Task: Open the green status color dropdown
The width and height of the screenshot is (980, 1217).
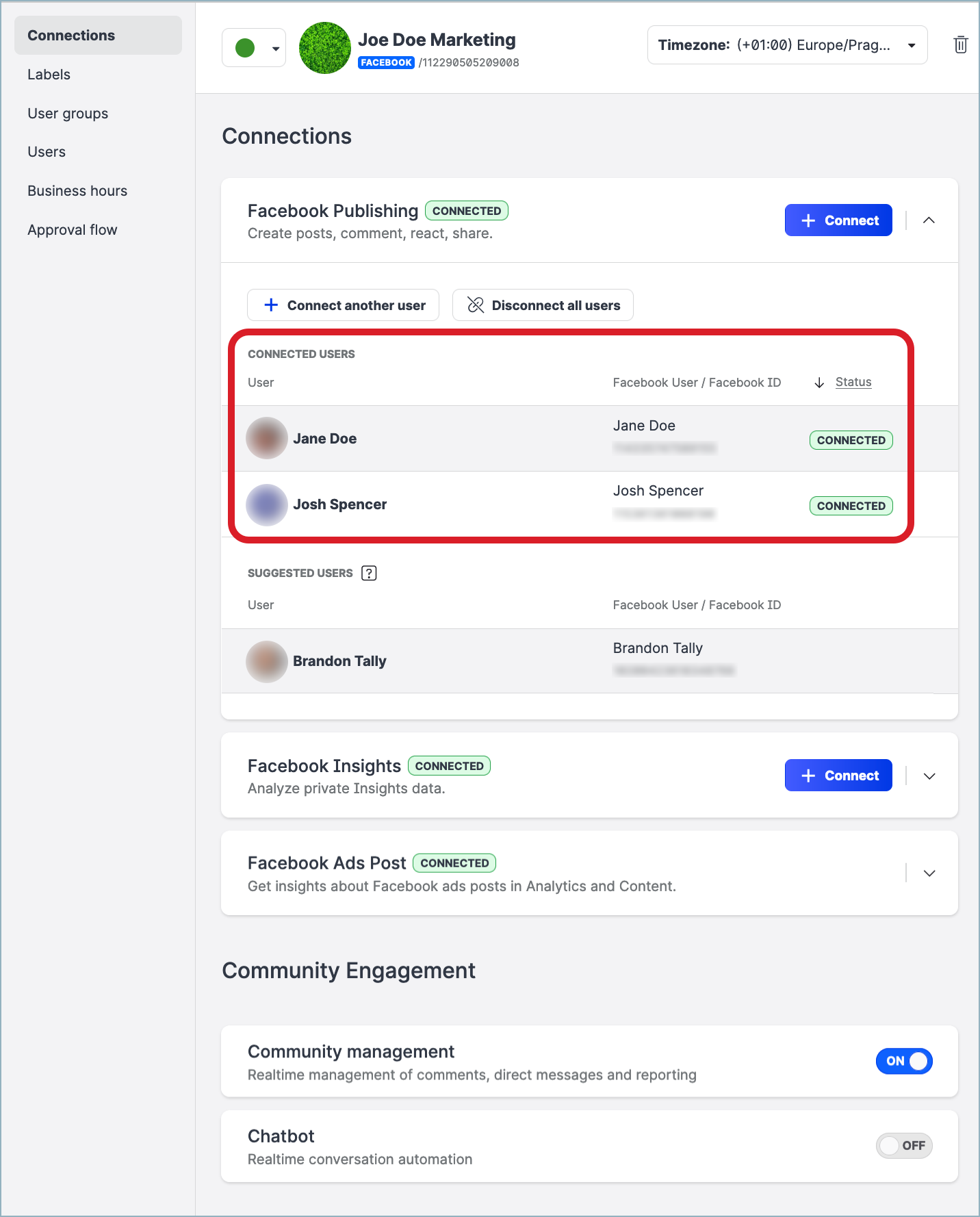Action: point(254,48)
